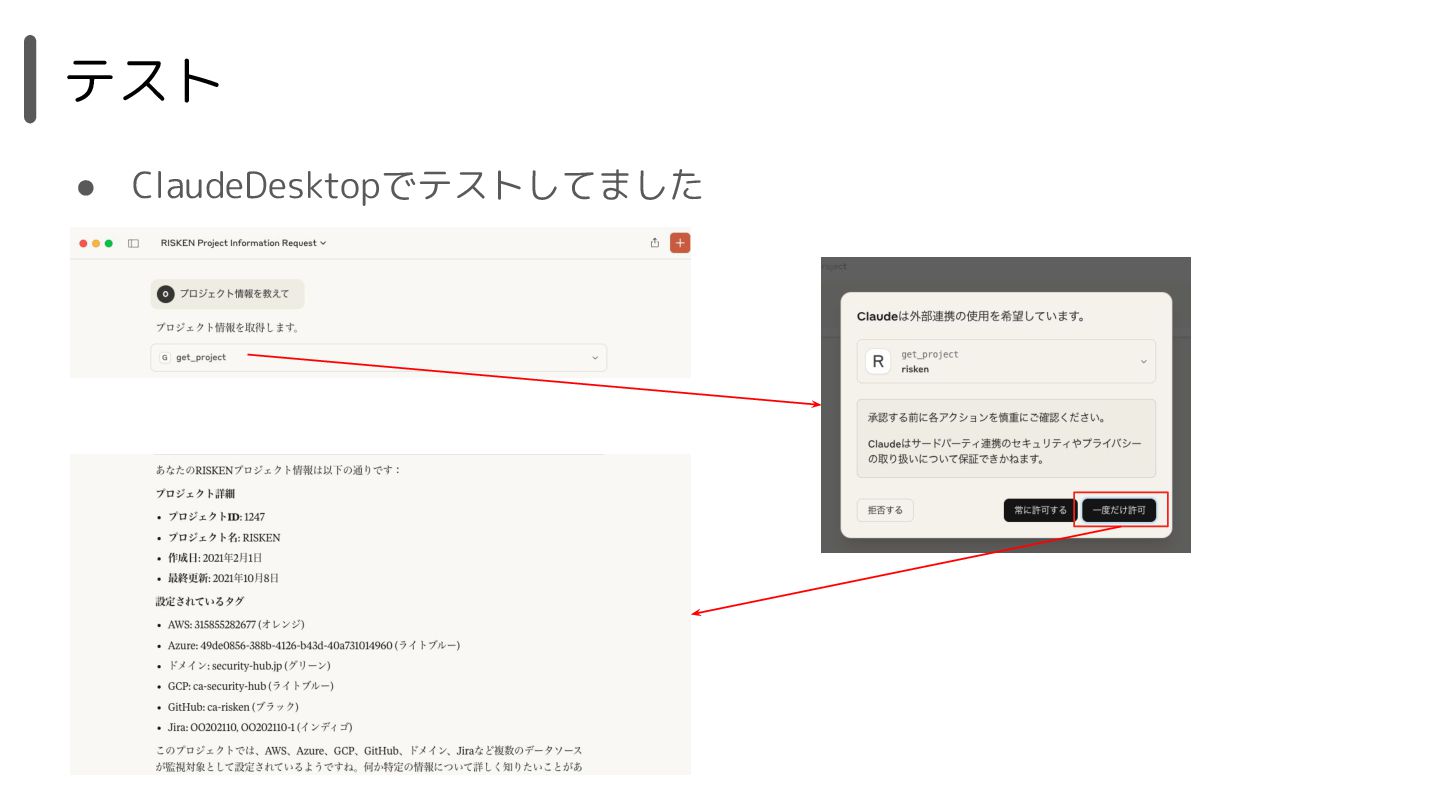The height and width of the screenshot is (810, 1440).
Task: Click the R risken icon in dialog
Action: [x=878, y=361]
